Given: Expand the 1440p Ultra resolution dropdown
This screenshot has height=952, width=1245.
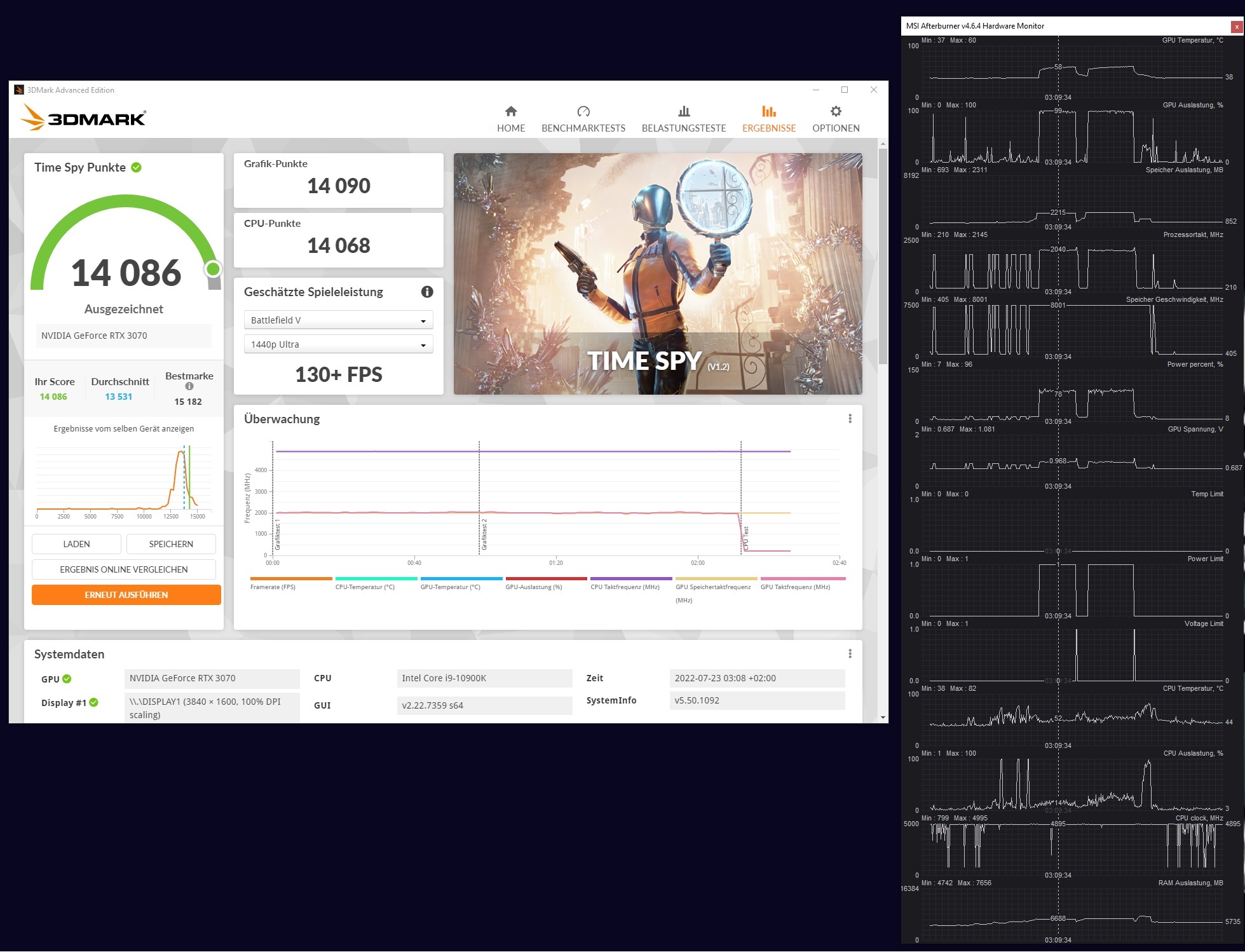Looking at the screenshot, I should (x=338, y=344).
